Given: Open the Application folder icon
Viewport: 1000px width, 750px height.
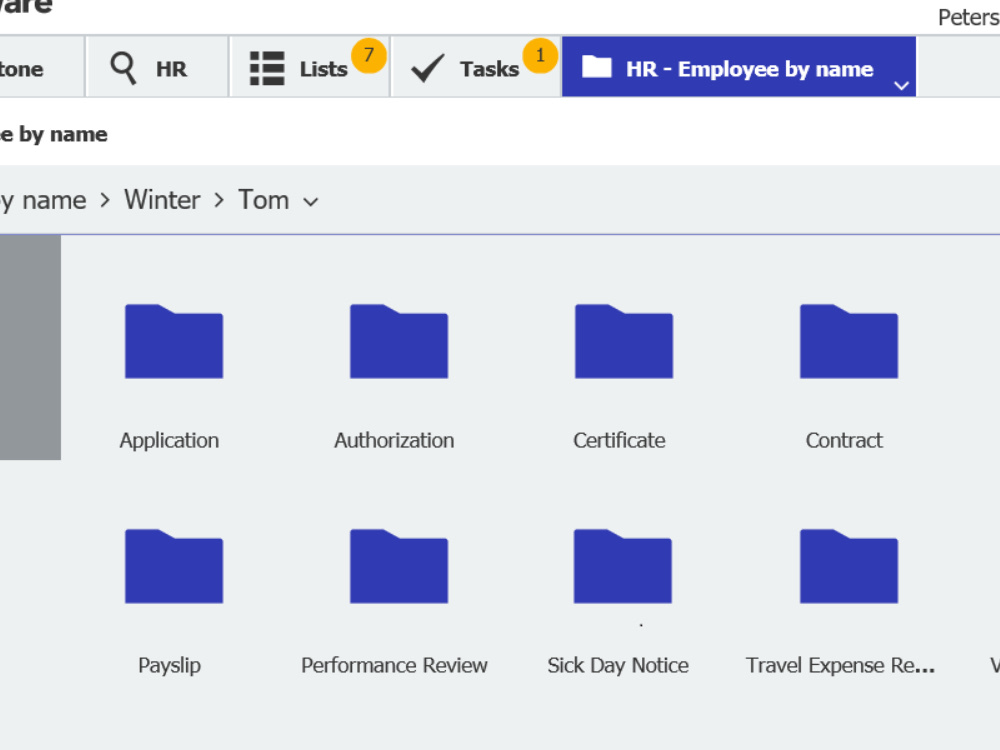Looking at the screenshot, I should 173,341.
